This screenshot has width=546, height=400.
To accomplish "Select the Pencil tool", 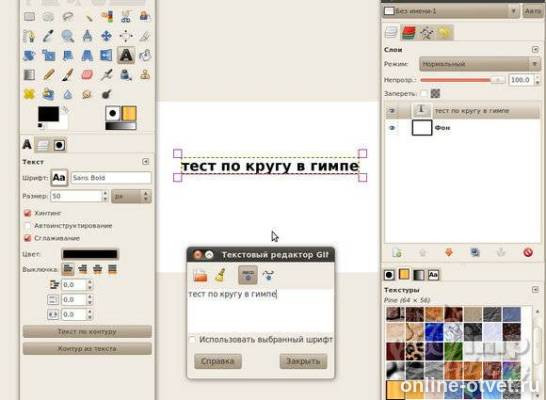I will [x=49, y=74].
